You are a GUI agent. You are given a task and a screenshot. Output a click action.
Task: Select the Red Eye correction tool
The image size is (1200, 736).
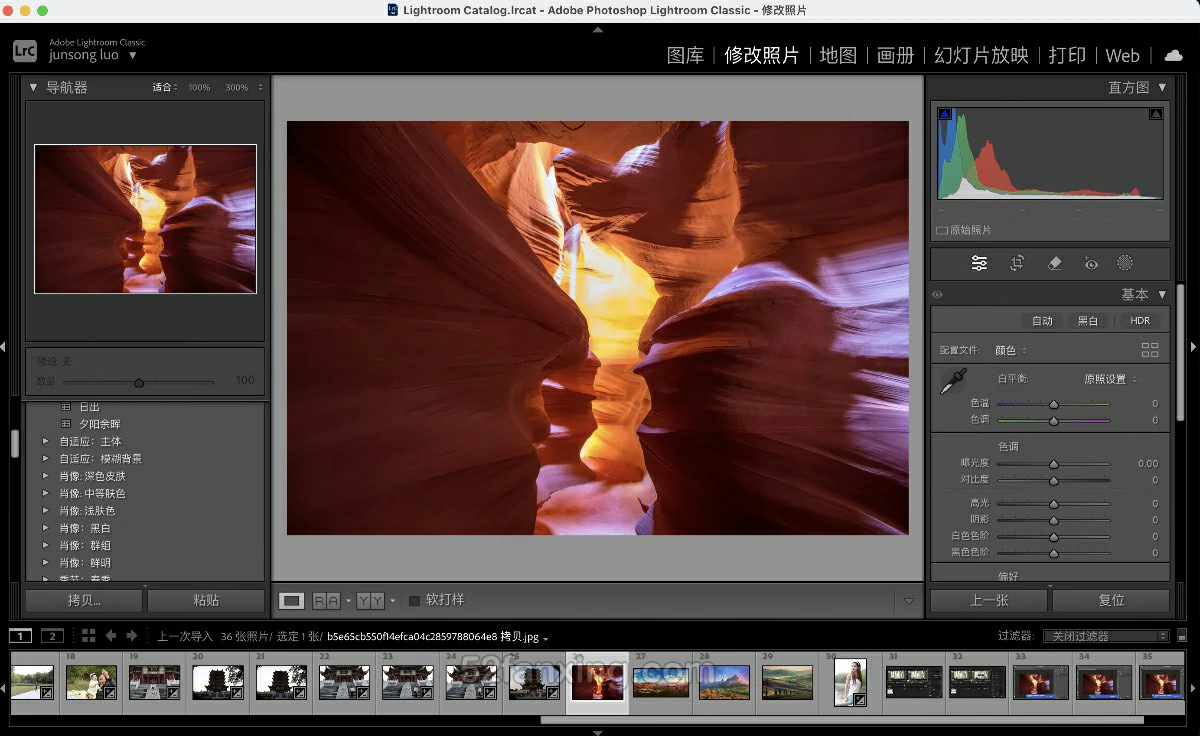pyautogui.click(x=1091, y=264)
